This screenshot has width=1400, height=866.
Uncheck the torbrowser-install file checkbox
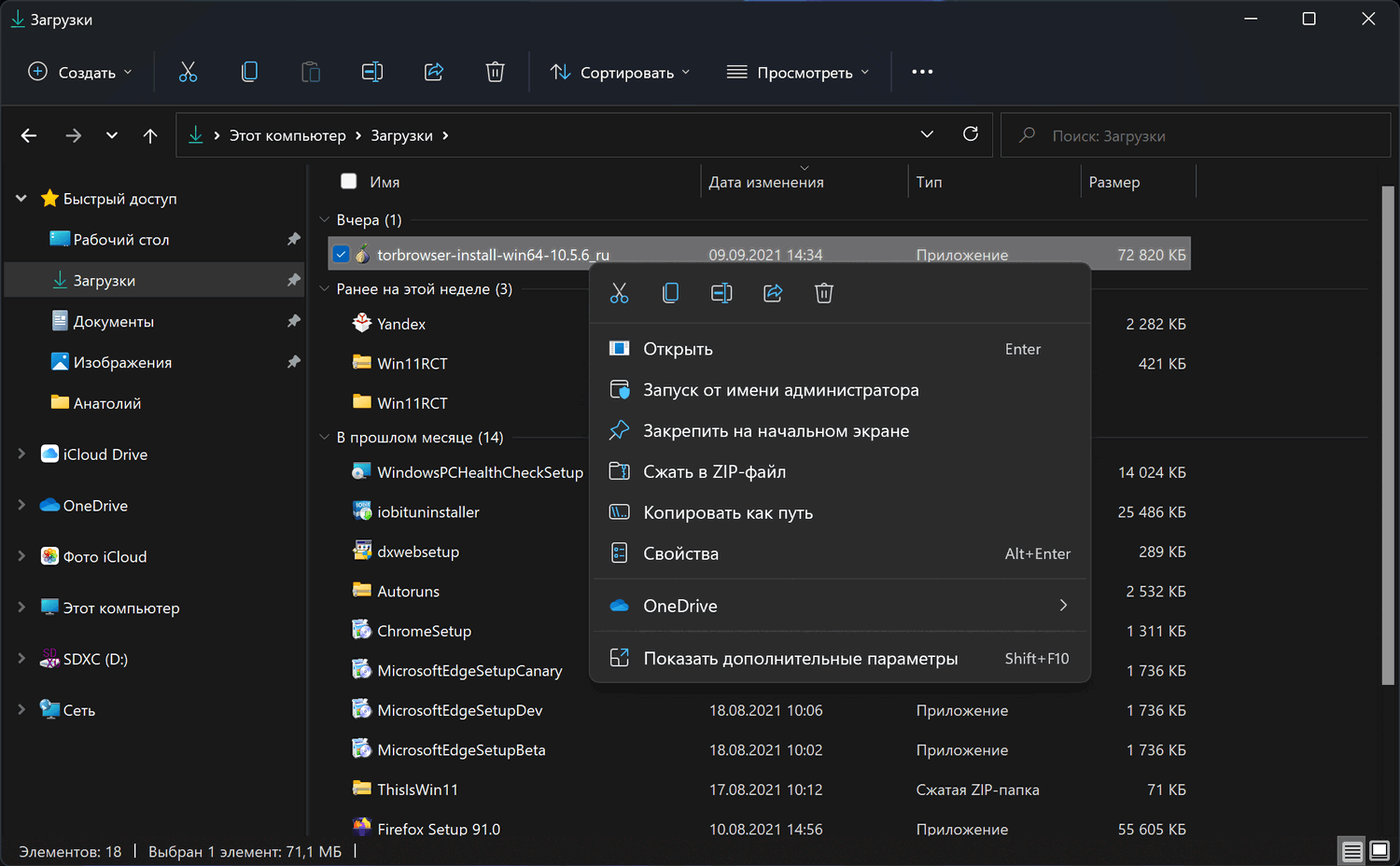click(342, 255)
